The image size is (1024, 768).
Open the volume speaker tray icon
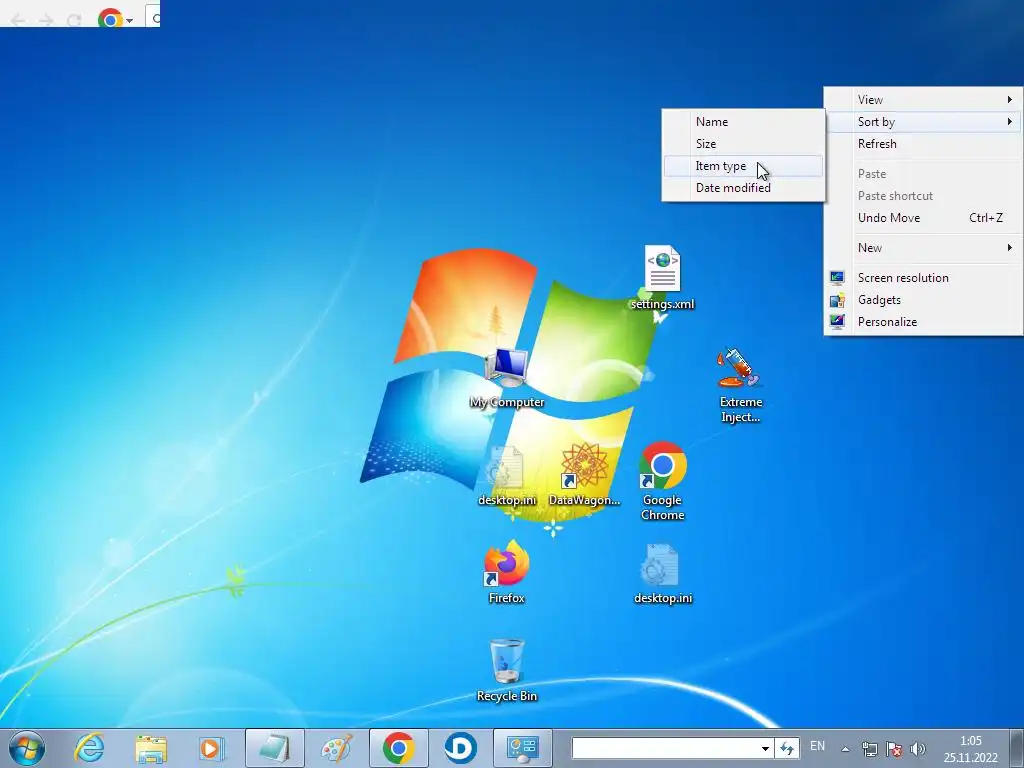(918, 749)
